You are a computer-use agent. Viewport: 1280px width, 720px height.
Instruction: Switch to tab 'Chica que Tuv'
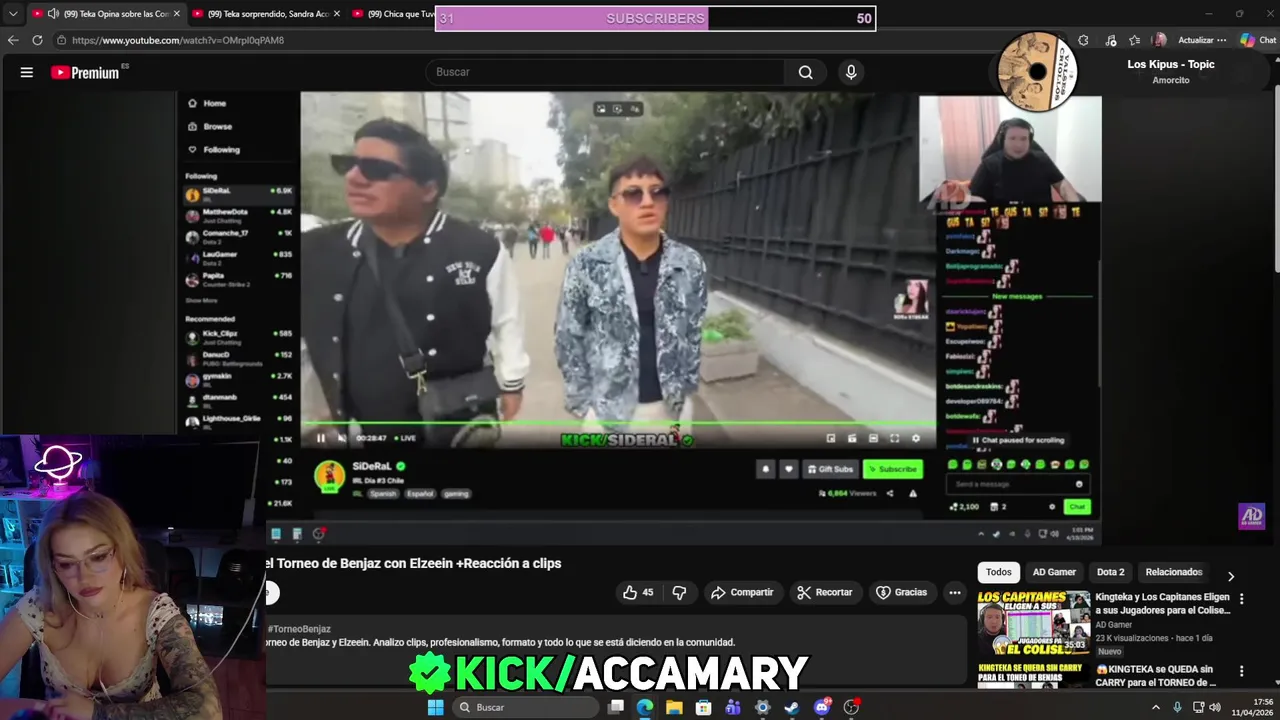392,14
